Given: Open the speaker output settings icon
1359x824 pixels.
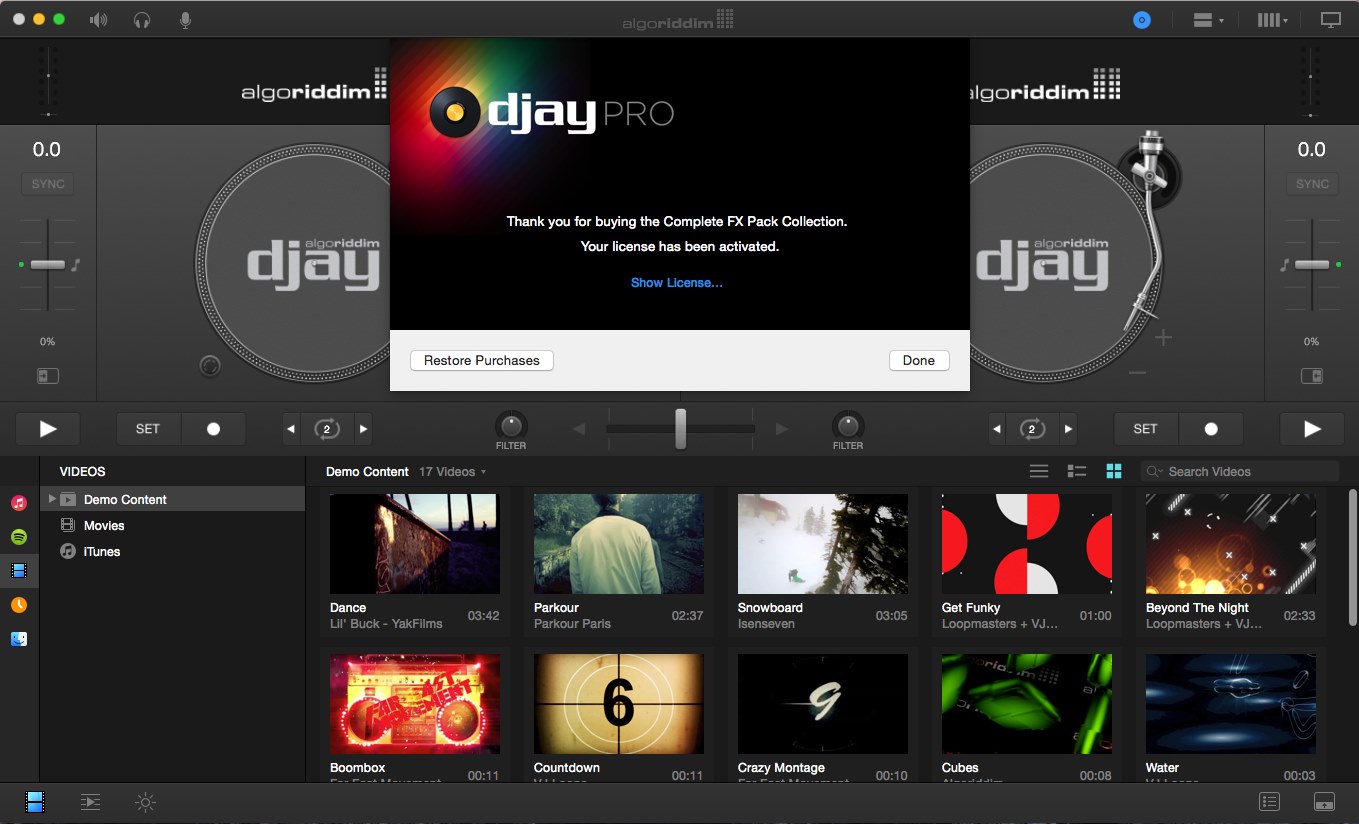Looking at the screenshot, I should 98,19.
